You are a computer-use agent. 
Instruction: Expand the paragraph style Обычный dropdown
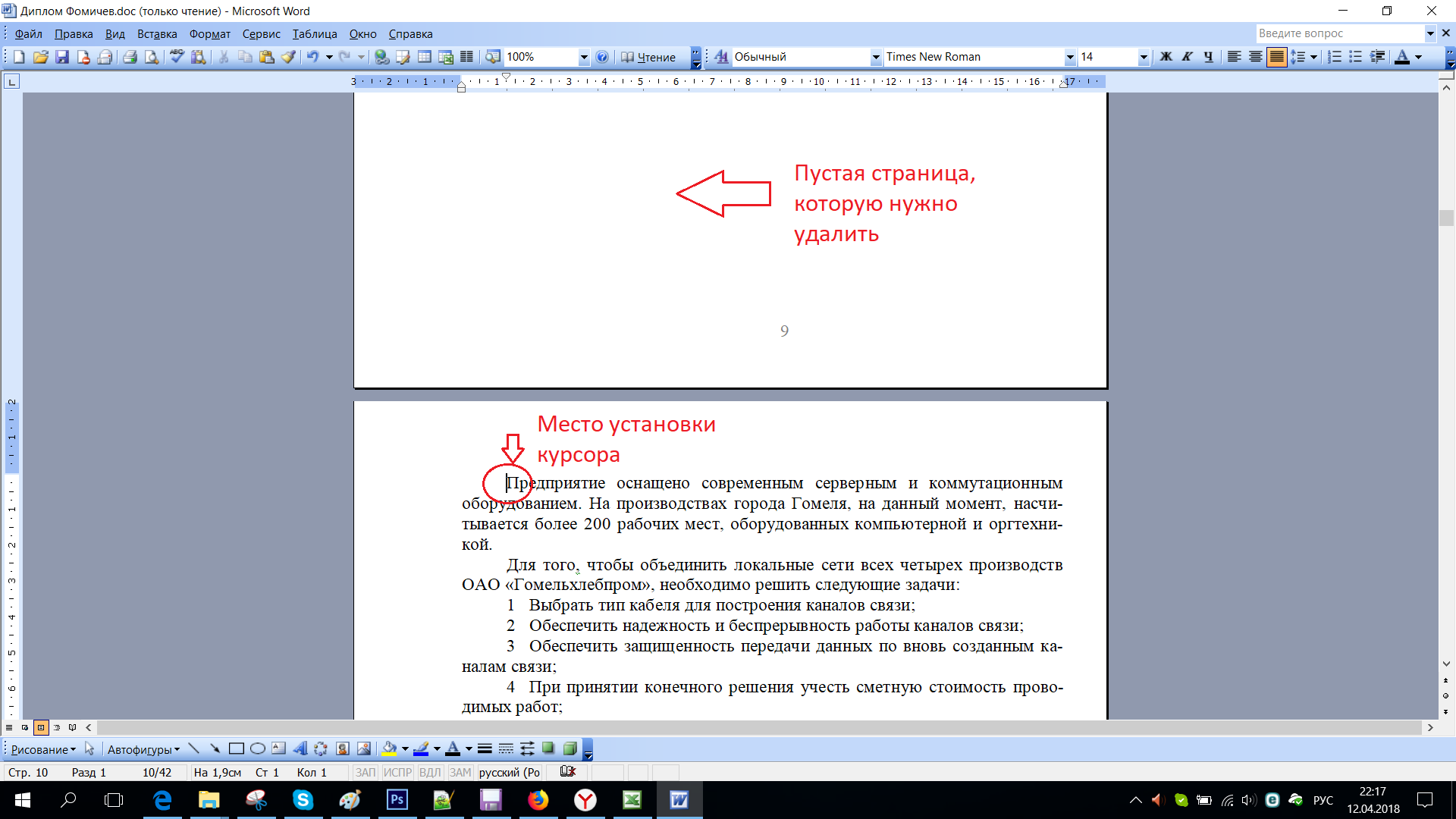coord(871,56)
